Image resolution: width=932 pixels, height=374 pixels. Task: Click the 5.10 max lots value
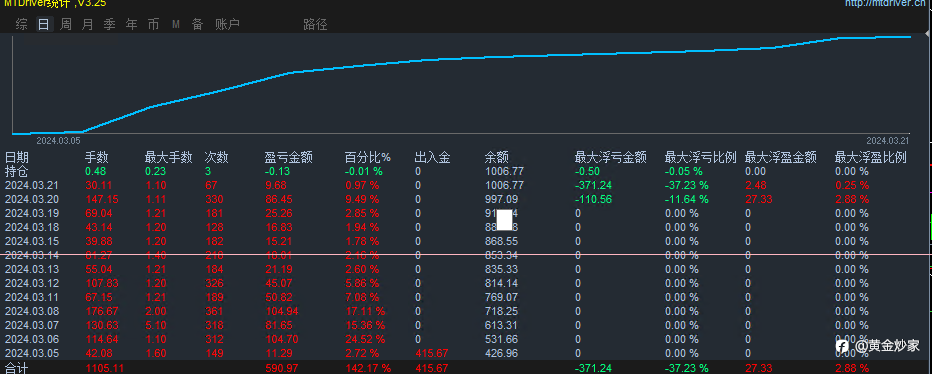pyautogui.click(x=155, y=325)
